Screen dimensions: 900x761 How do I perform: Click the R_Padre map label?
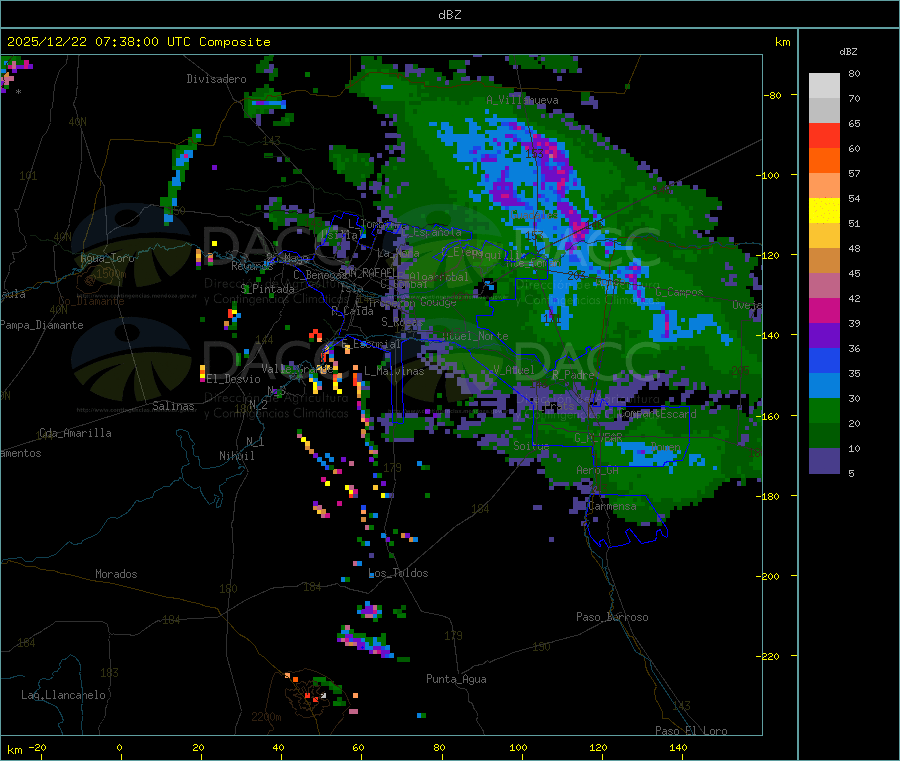coord(573,375)
